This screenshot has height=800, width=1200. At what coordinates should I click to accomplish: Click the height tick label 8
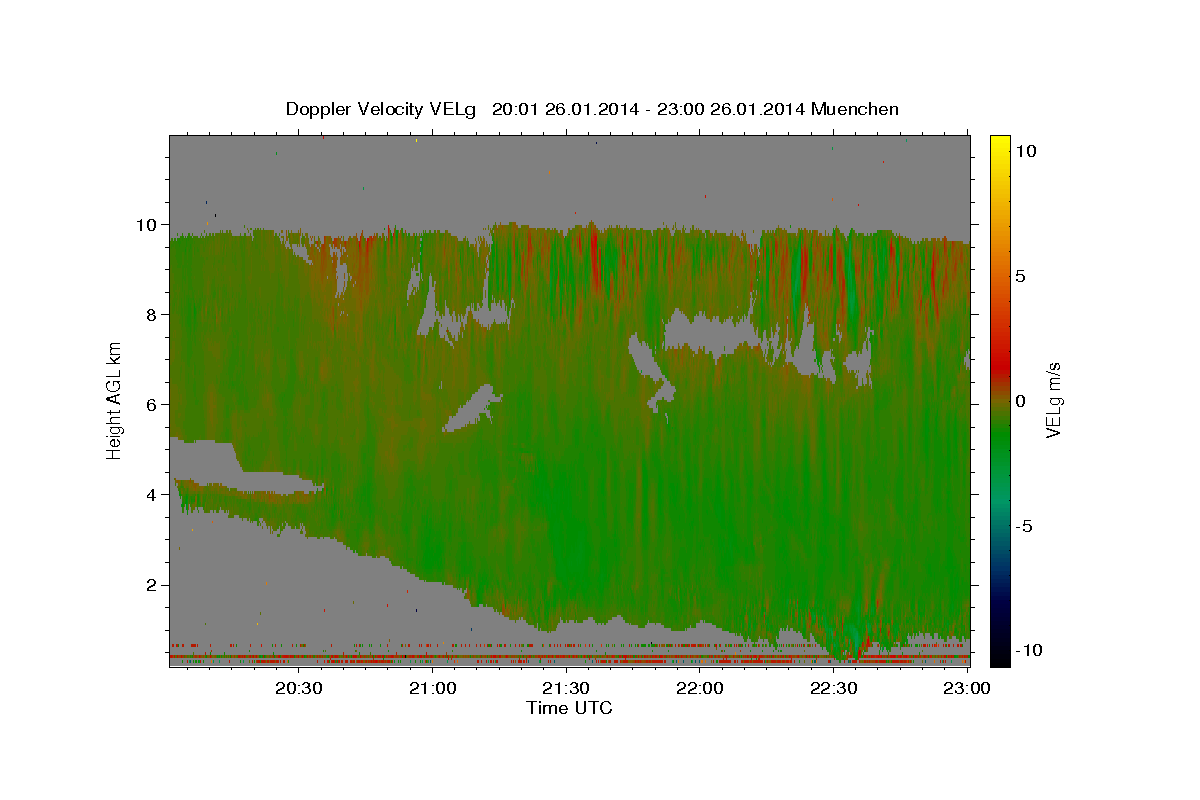(x=153, y=314)
